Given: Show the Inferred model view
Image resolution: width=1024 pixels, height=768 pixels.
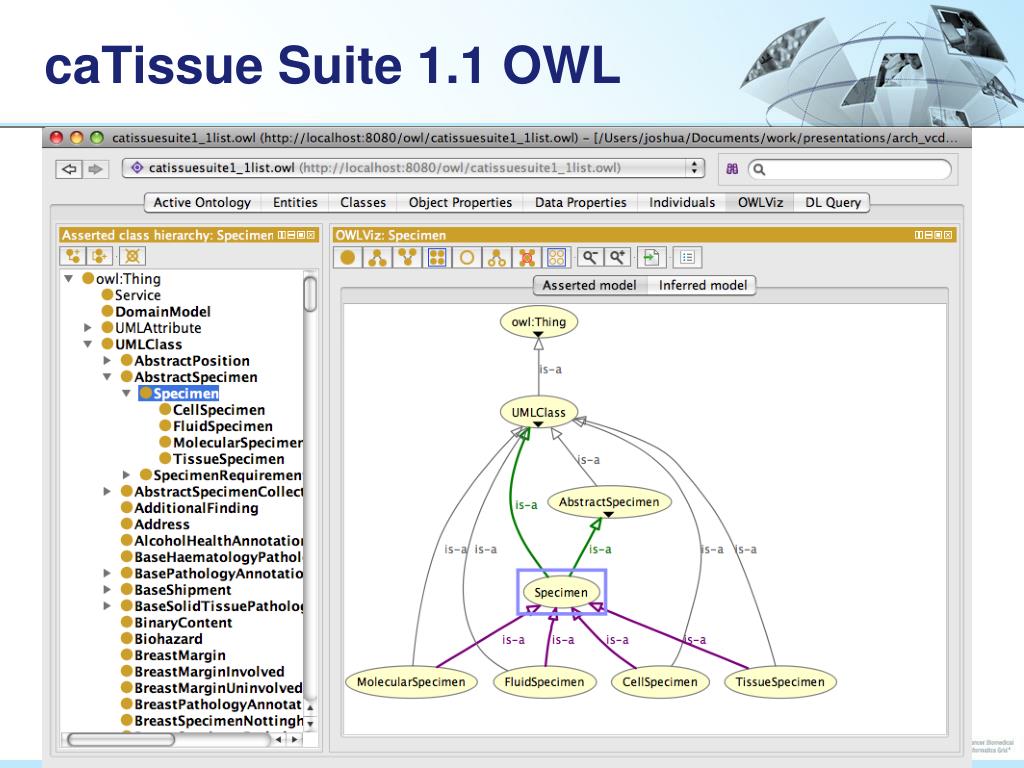Looking at the screenshot, I should coord(703,285).
